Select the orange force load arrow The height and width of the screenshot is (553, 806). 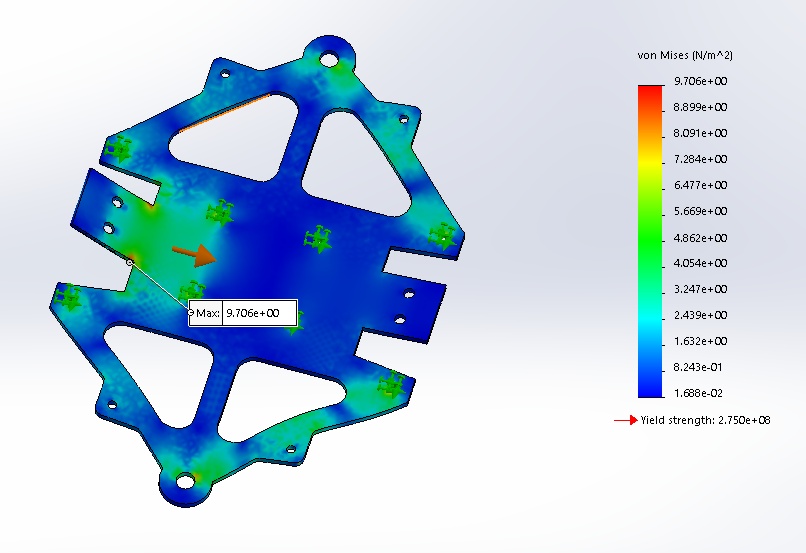[x=194, y=254]
